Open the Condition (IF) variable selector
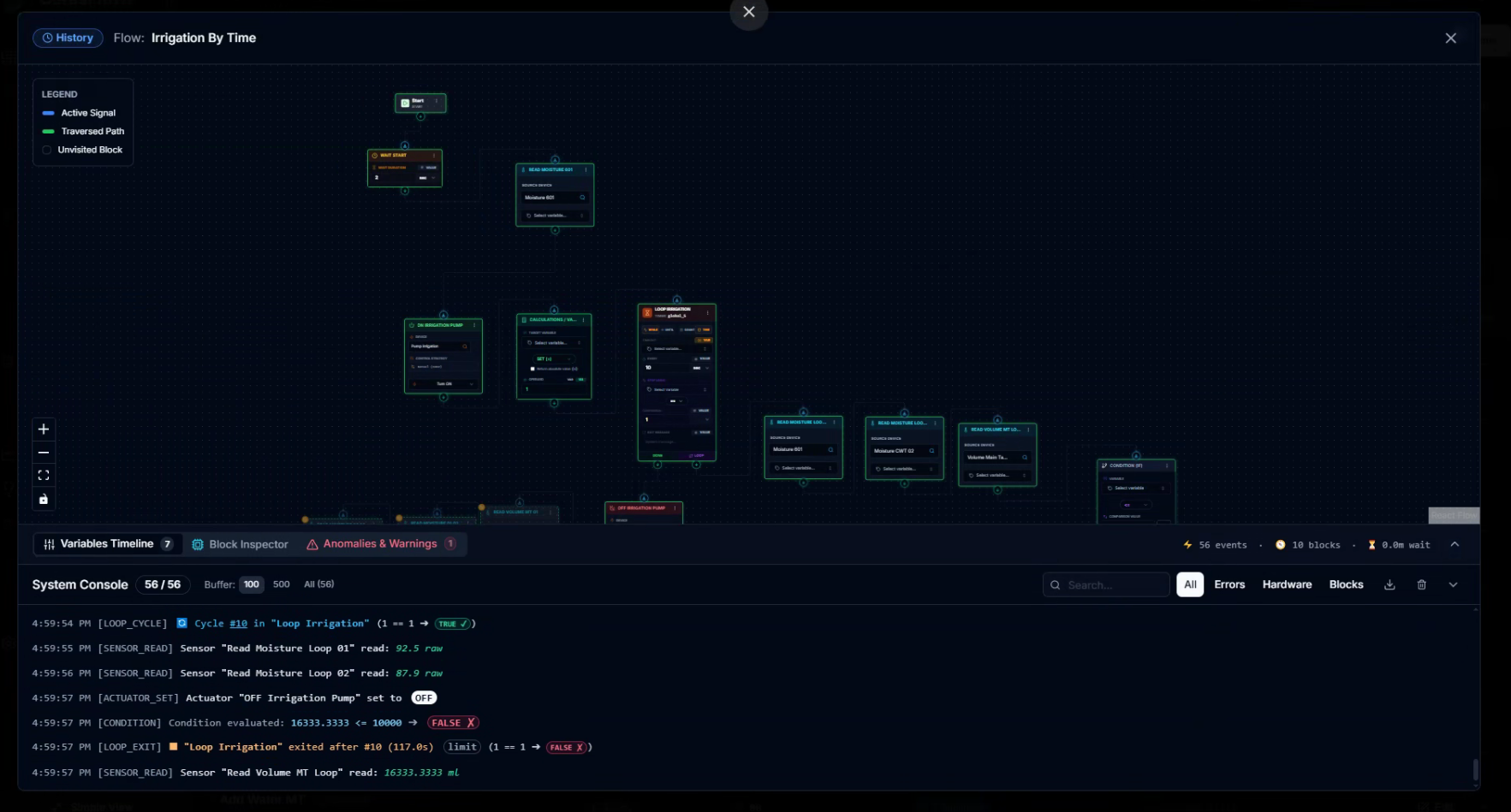The width and height of the screenshot is (1511, 812). tap(1136, 488)
